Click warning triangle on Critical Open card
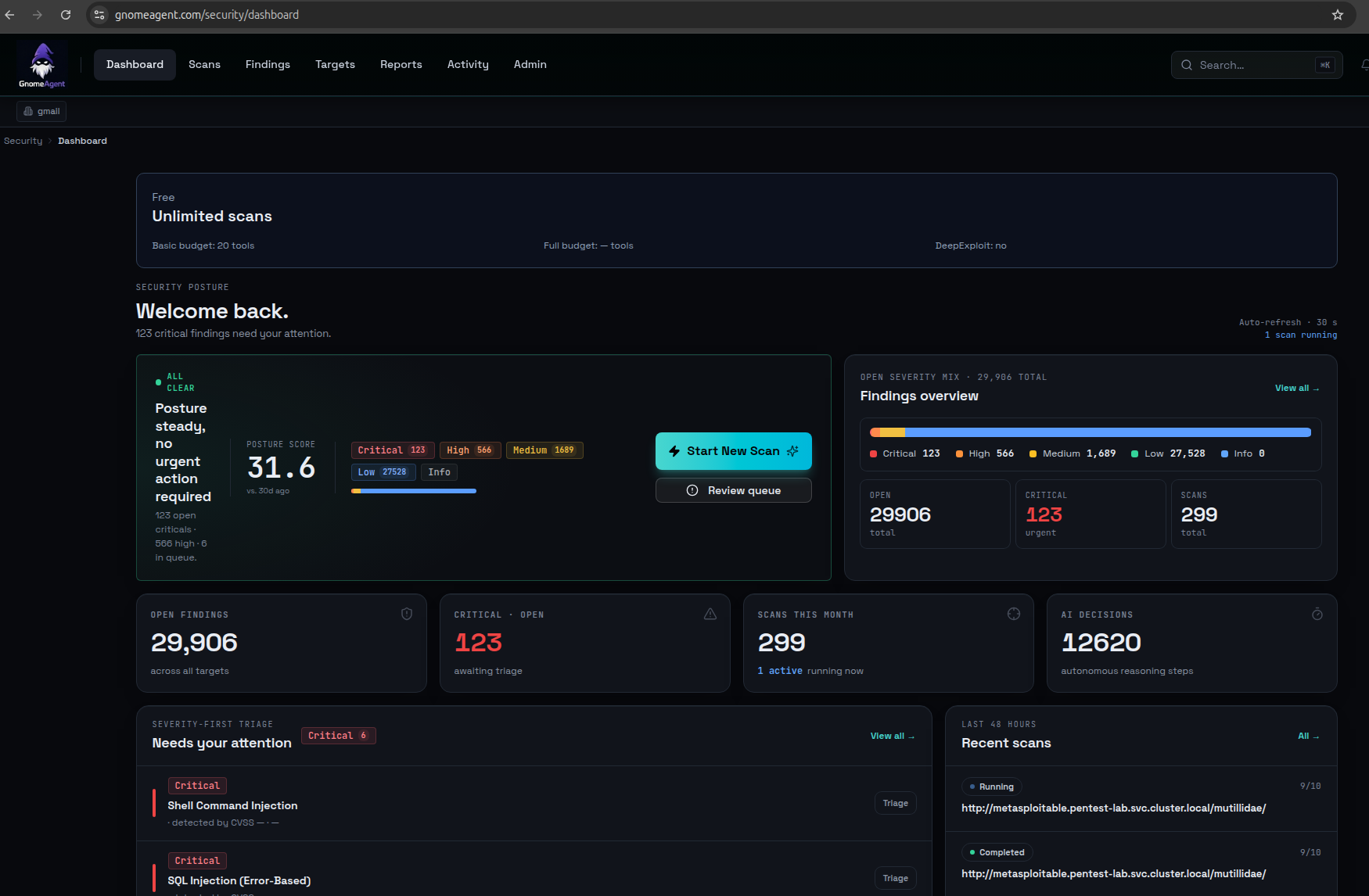The image size is (1369, 896). (x=710, y=615)
